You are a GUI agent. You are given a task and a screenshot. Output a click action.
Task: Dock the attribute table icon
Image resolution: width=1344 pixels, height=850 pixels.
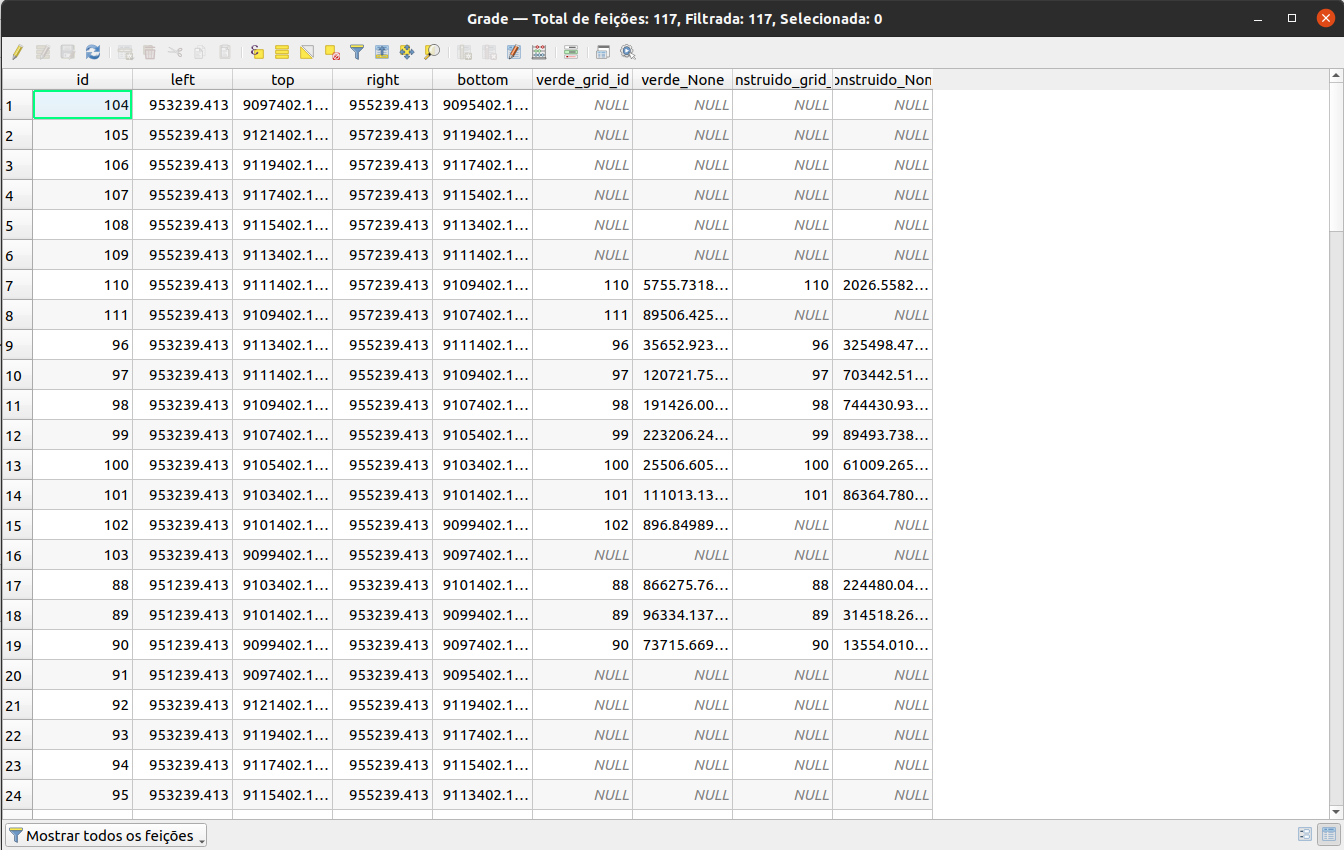[x=603, y=52]
